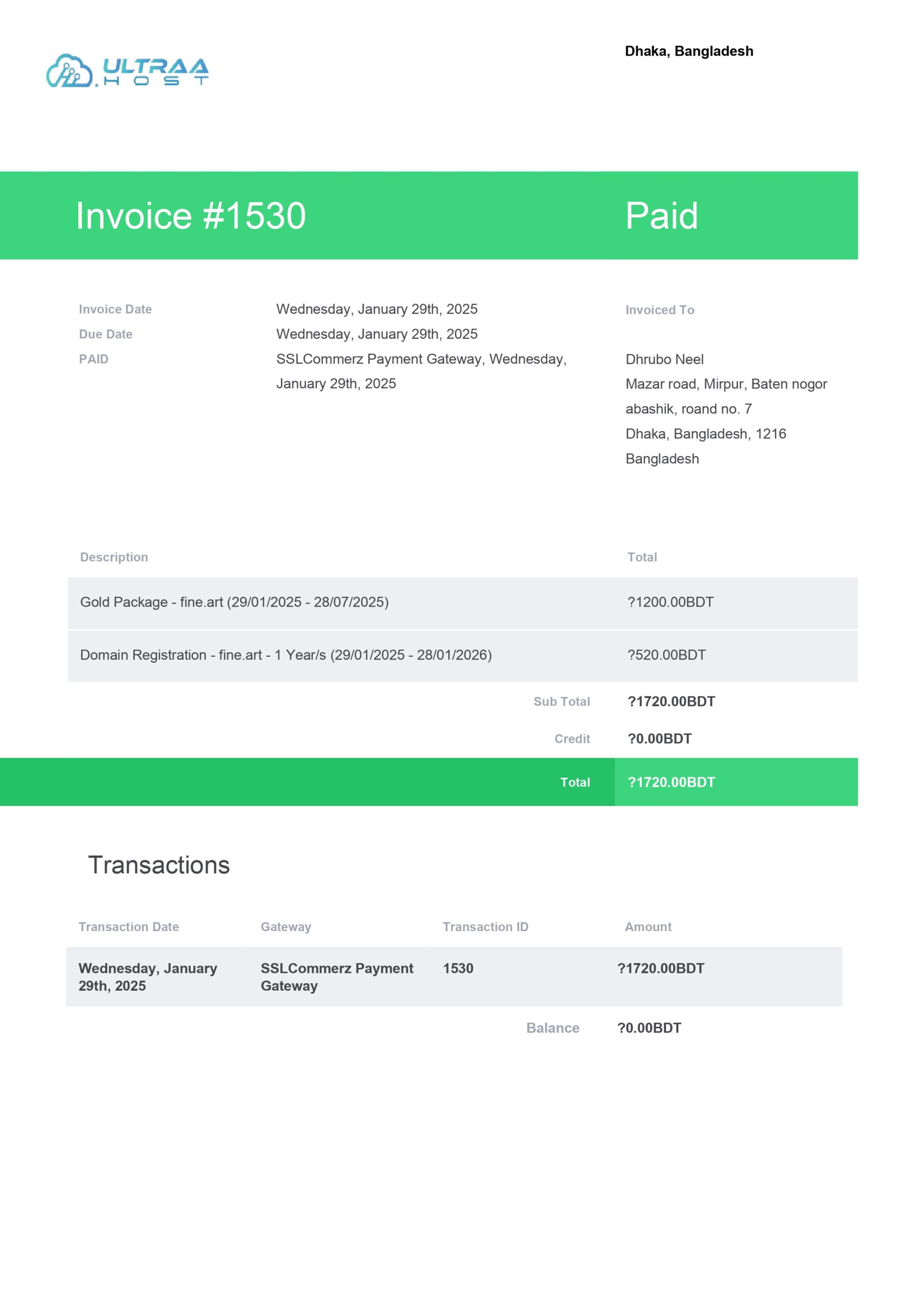Click the 'Transaction Date' column header
This screenshot has height=1306, width=924.
point(129,927)
